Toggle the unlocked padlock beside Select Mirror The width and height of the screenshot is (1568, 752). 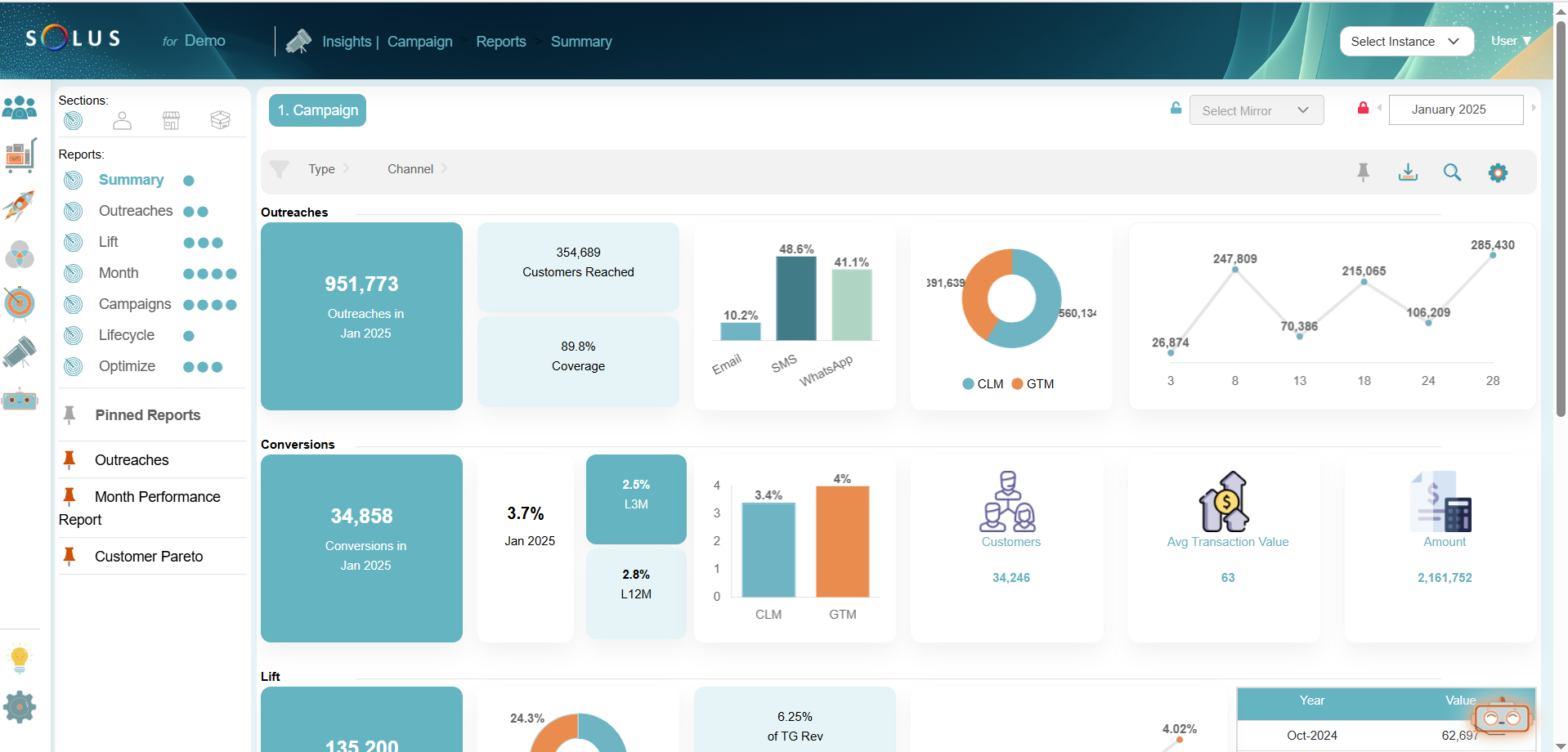coord(1175,108)
